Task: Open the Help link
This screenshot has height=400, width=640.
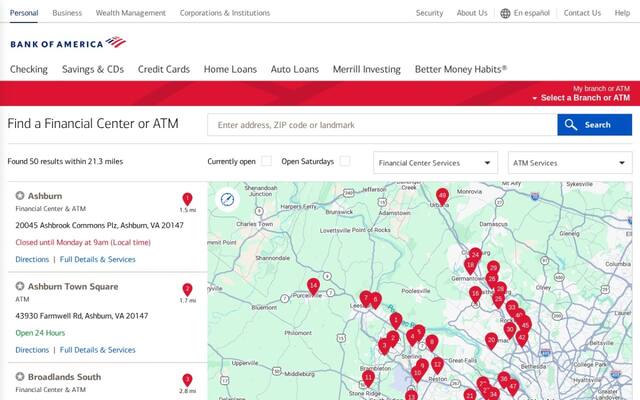Action: click(x=622, y=13)
